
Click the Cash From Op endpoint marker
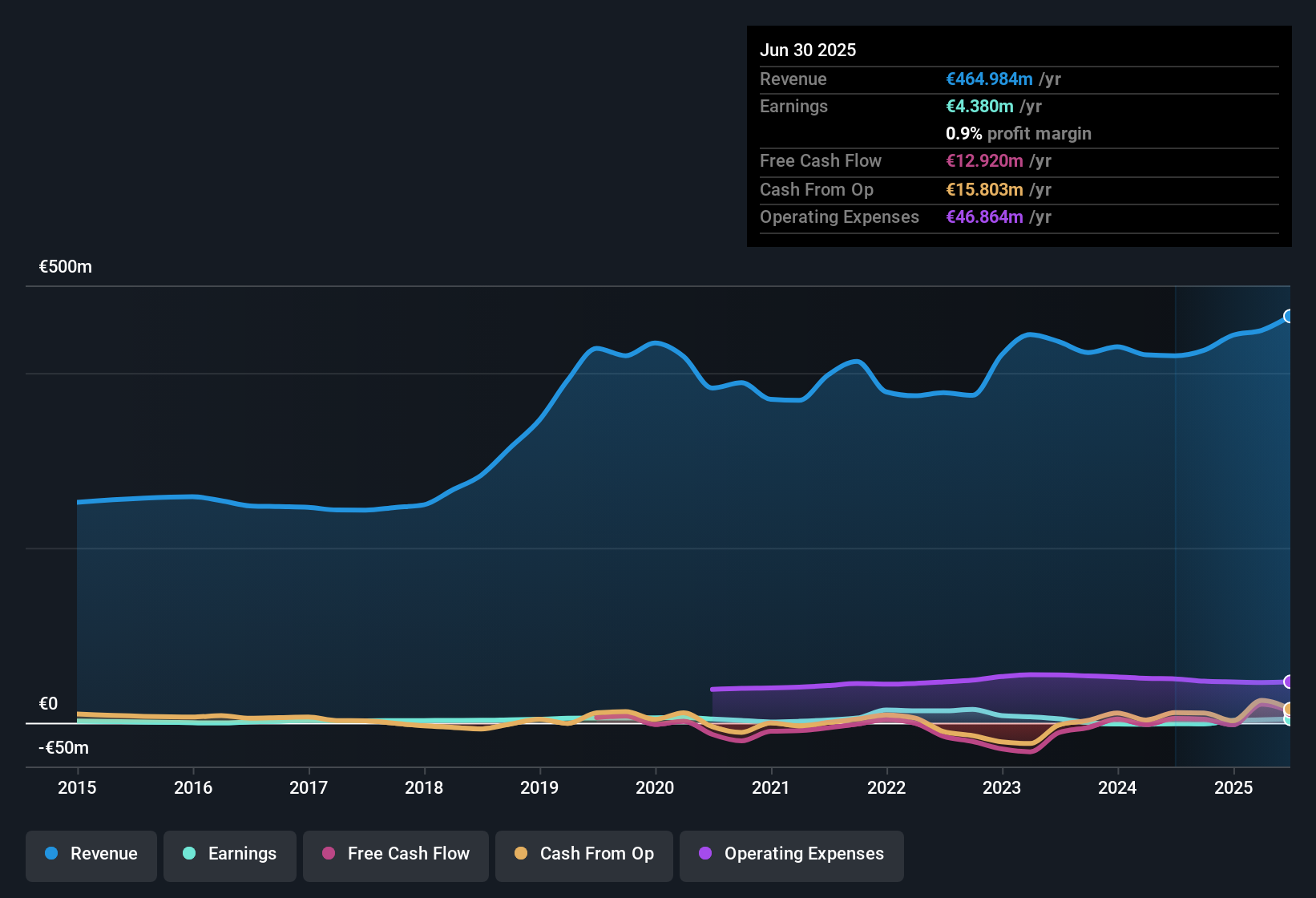click(1289, 710)
